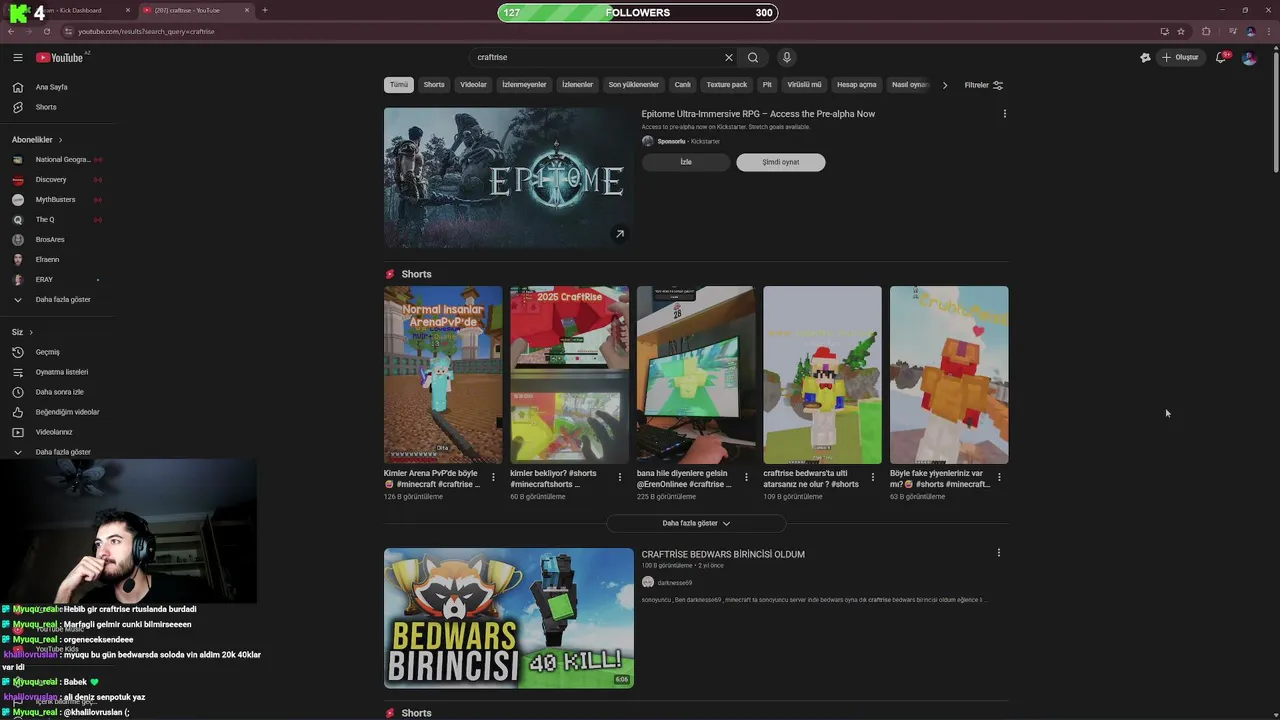
Task: Open the YouTube hamburger guide menu
Action: click(17, 57)
